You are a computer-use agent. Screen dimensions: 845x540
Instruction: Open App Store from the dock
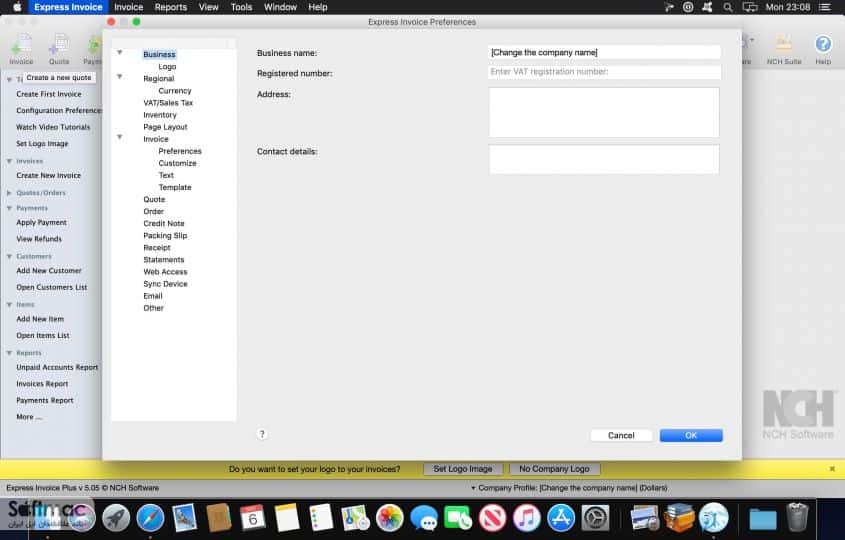(561, 518)
